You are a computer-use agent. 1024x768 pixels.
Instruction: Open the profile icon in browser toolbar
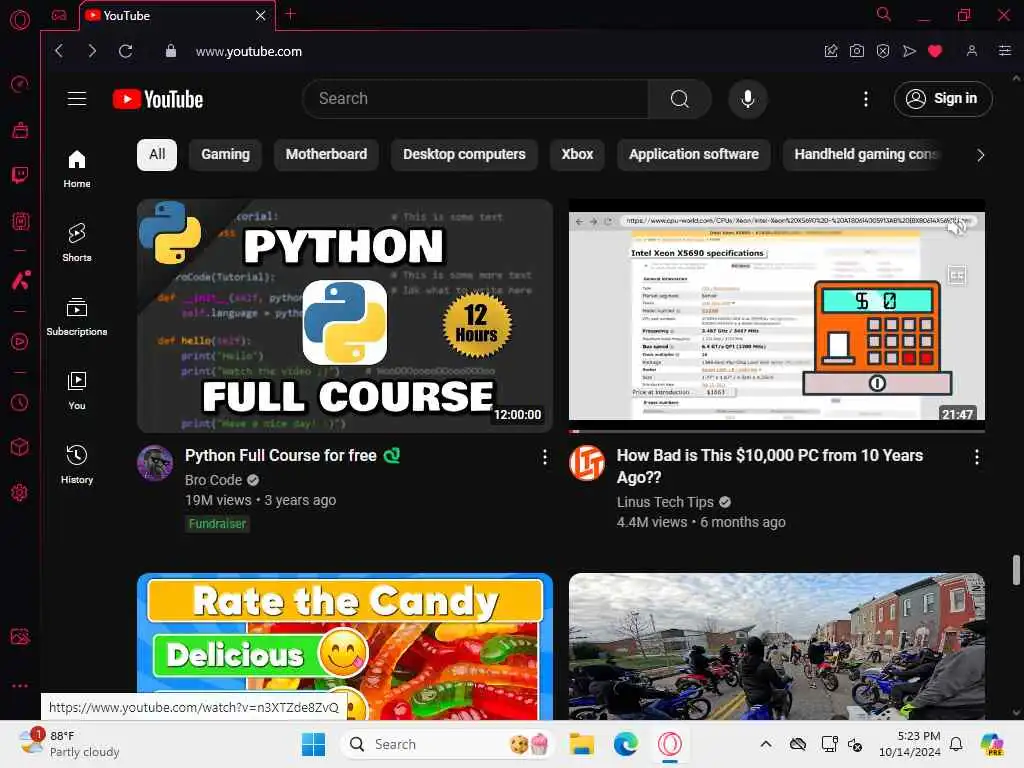[972, 51]
